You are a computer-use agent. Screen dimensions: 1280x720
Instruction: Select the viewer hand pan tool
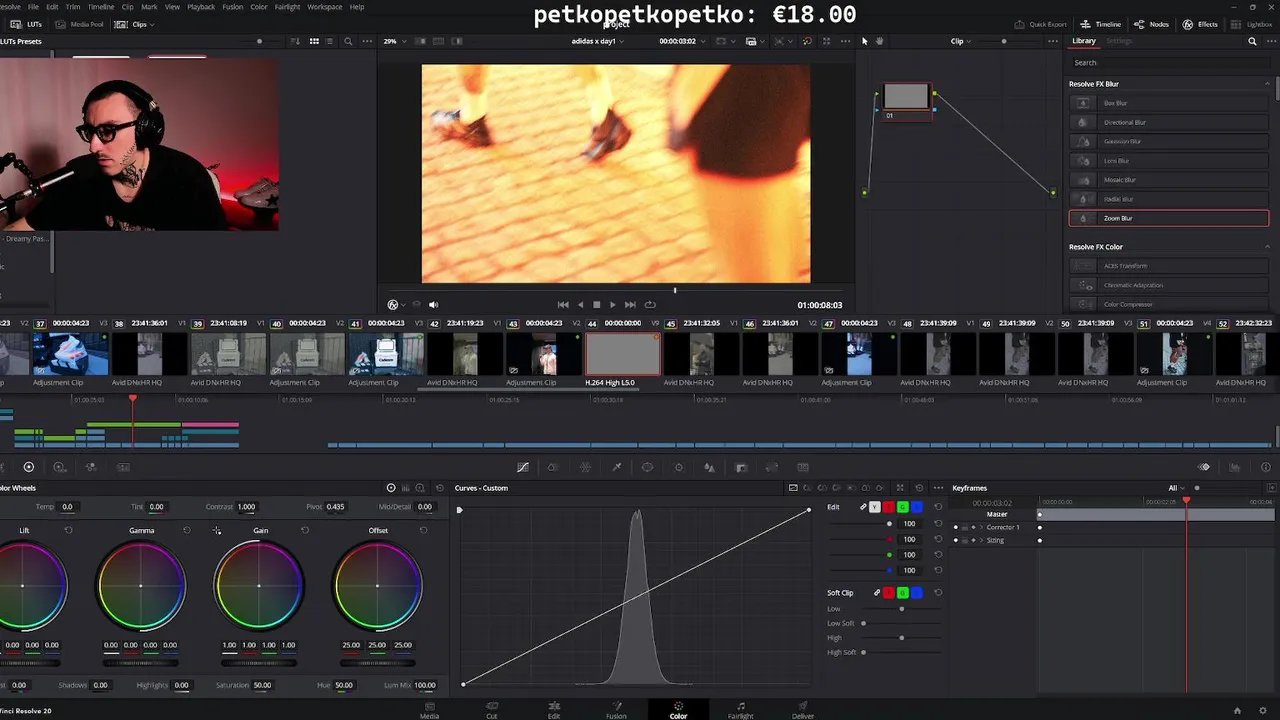pyautogui.click(x=880, y=41)
